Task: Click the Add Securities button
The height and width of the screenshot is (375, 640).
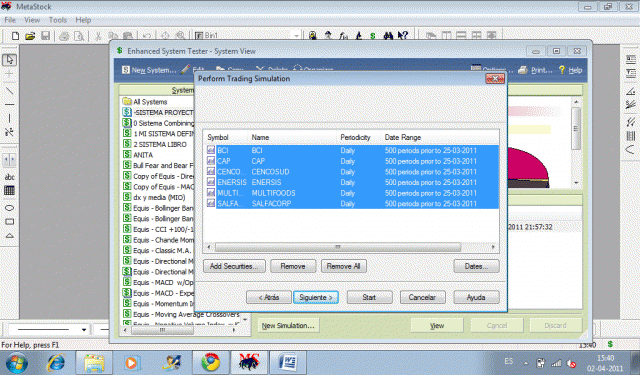Action: [x=234, y=266]
